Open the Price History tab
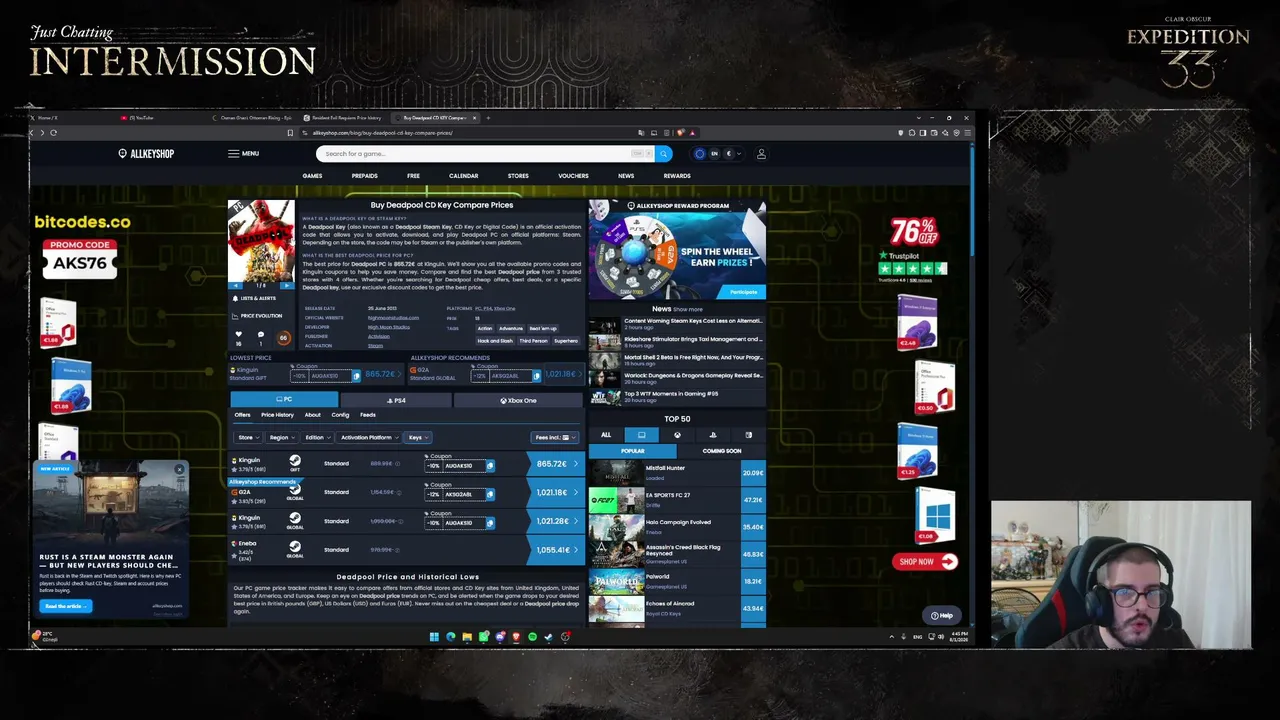The width and height of the screenshot is (1280, 720). point(277,415)
